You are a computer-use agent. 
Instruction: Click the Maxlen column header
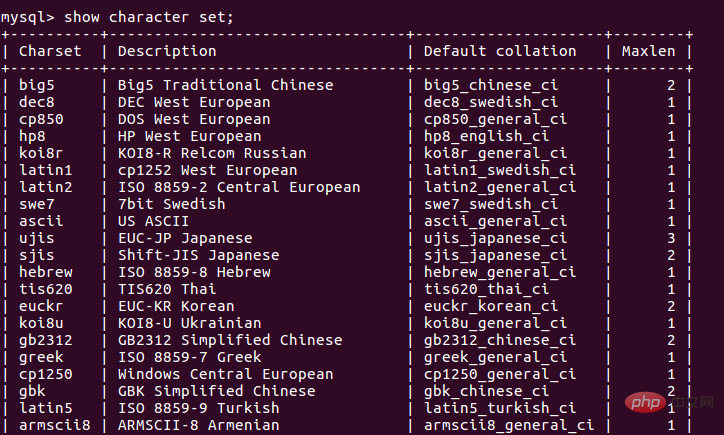click(648, 51)
